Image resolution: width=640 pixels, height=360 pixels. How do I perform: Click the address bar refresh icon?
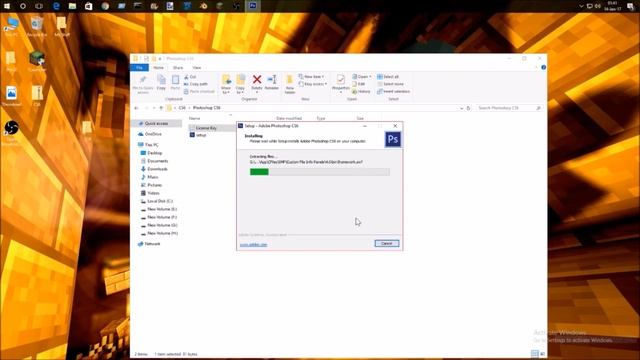click(469, 108)
